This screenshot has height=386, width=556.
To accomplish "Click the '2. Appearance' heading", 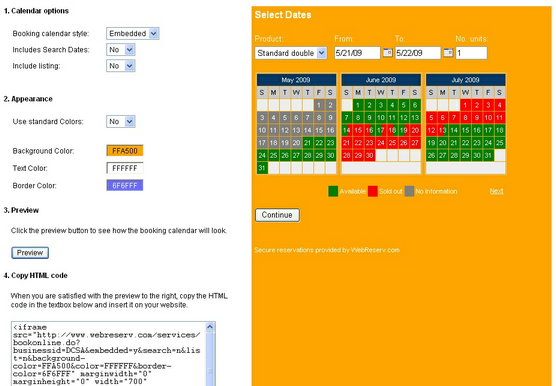I will [x=28, y=99].
